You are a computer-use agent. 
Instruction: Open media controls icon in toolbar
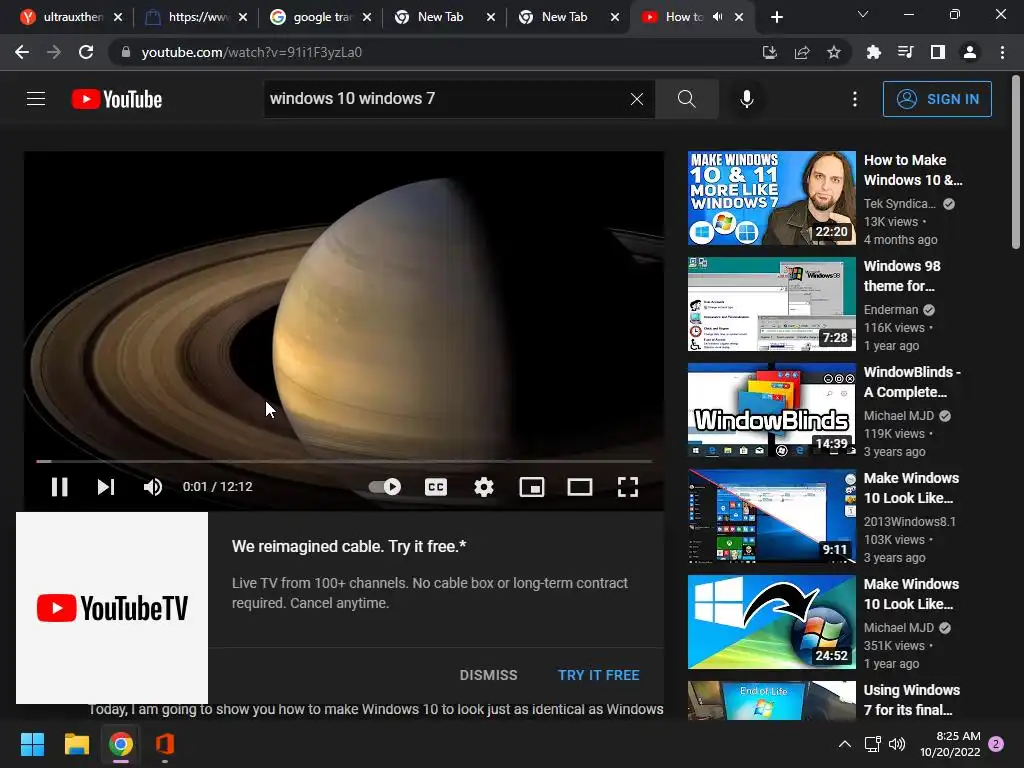[906, 52]
